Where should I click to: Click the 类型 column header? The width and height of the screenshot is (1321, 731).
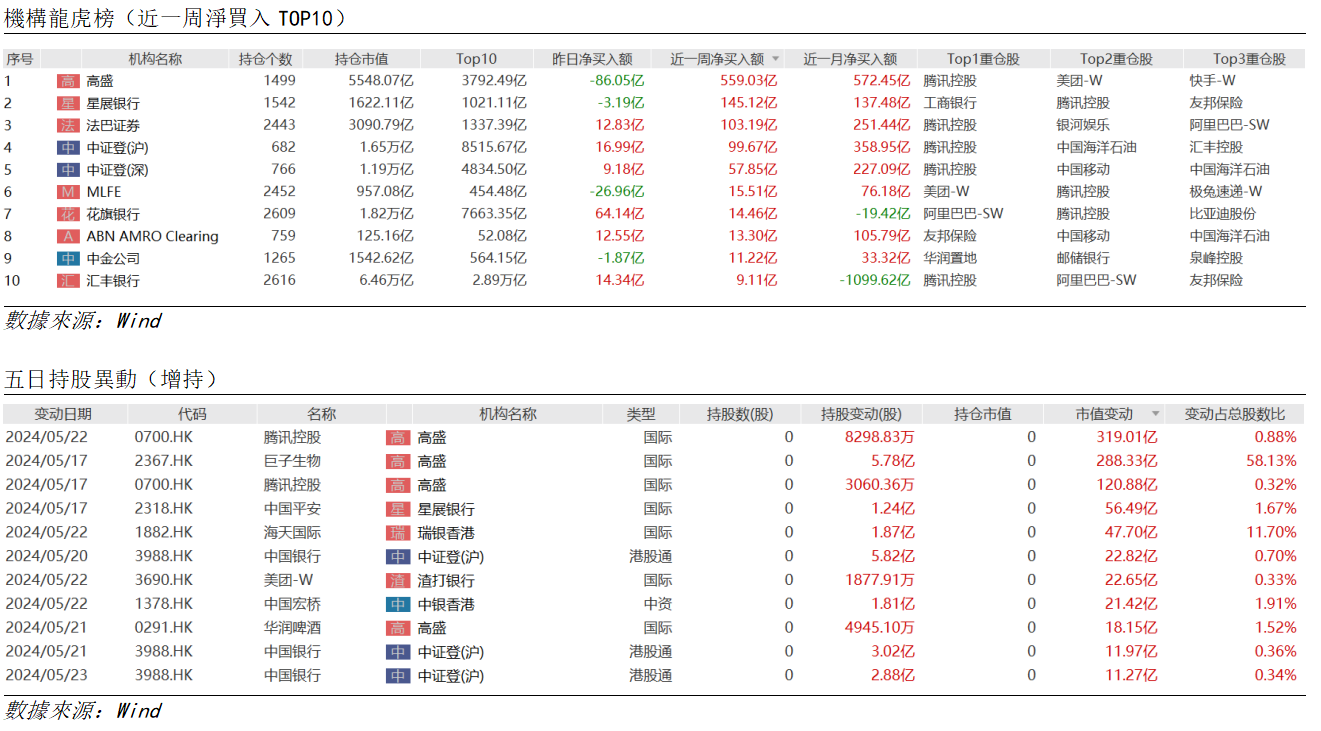641,414
